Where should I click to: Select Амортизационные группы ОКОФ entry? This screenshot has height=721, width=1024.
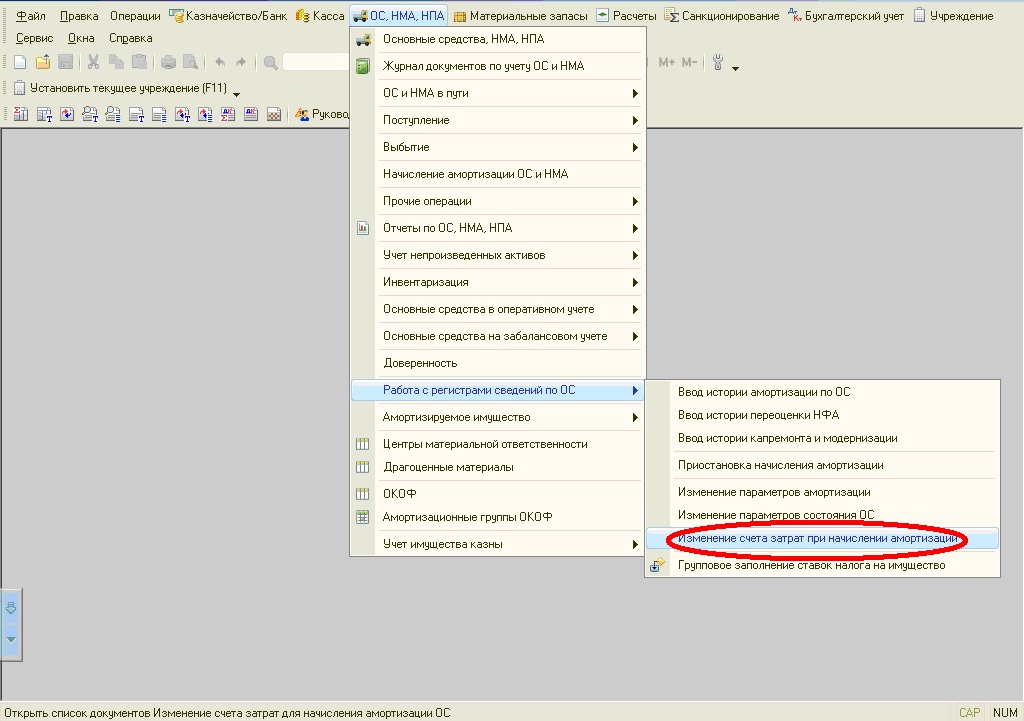click(x=498, y=517)
